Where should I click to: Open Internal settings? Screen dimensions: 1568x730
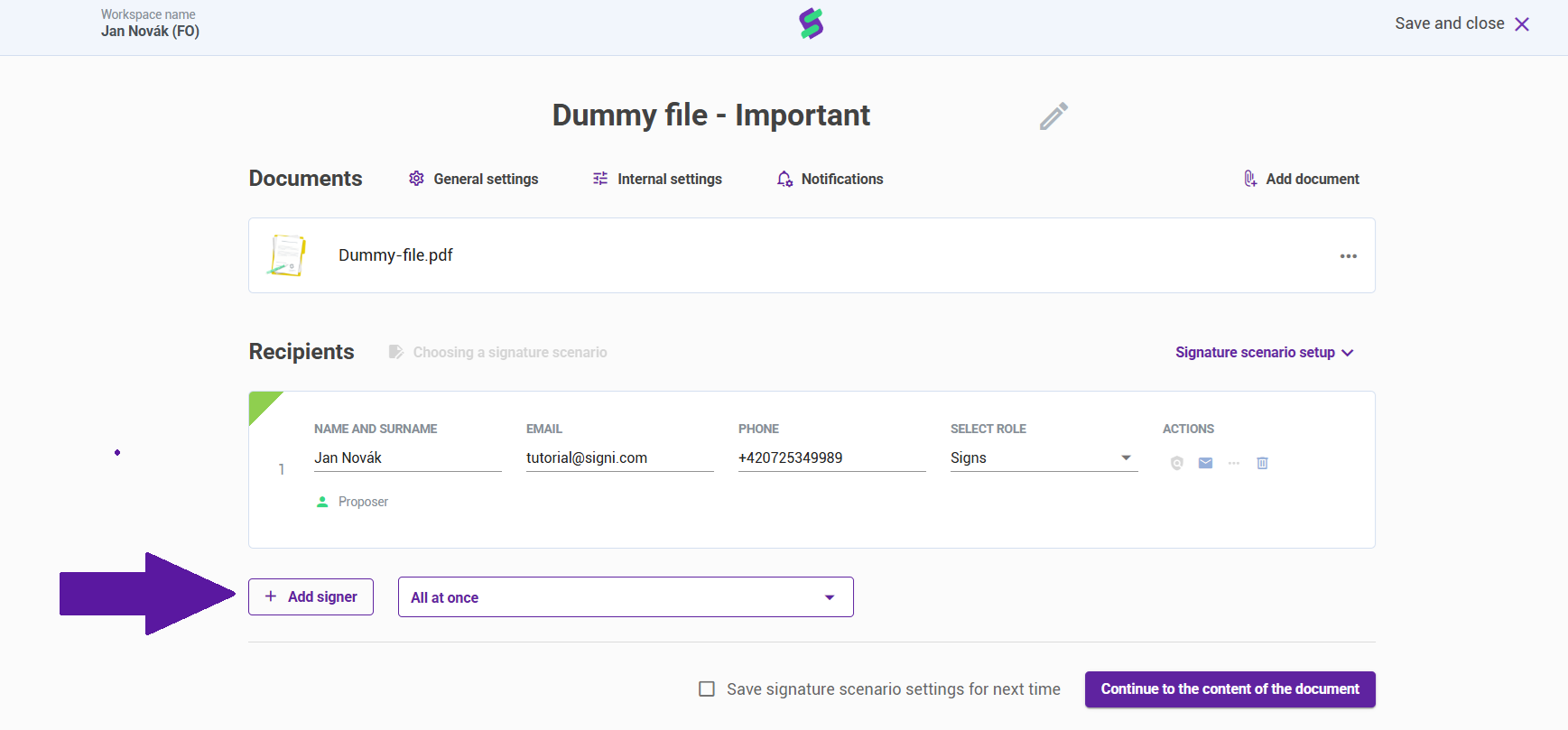tap(657, 179)
